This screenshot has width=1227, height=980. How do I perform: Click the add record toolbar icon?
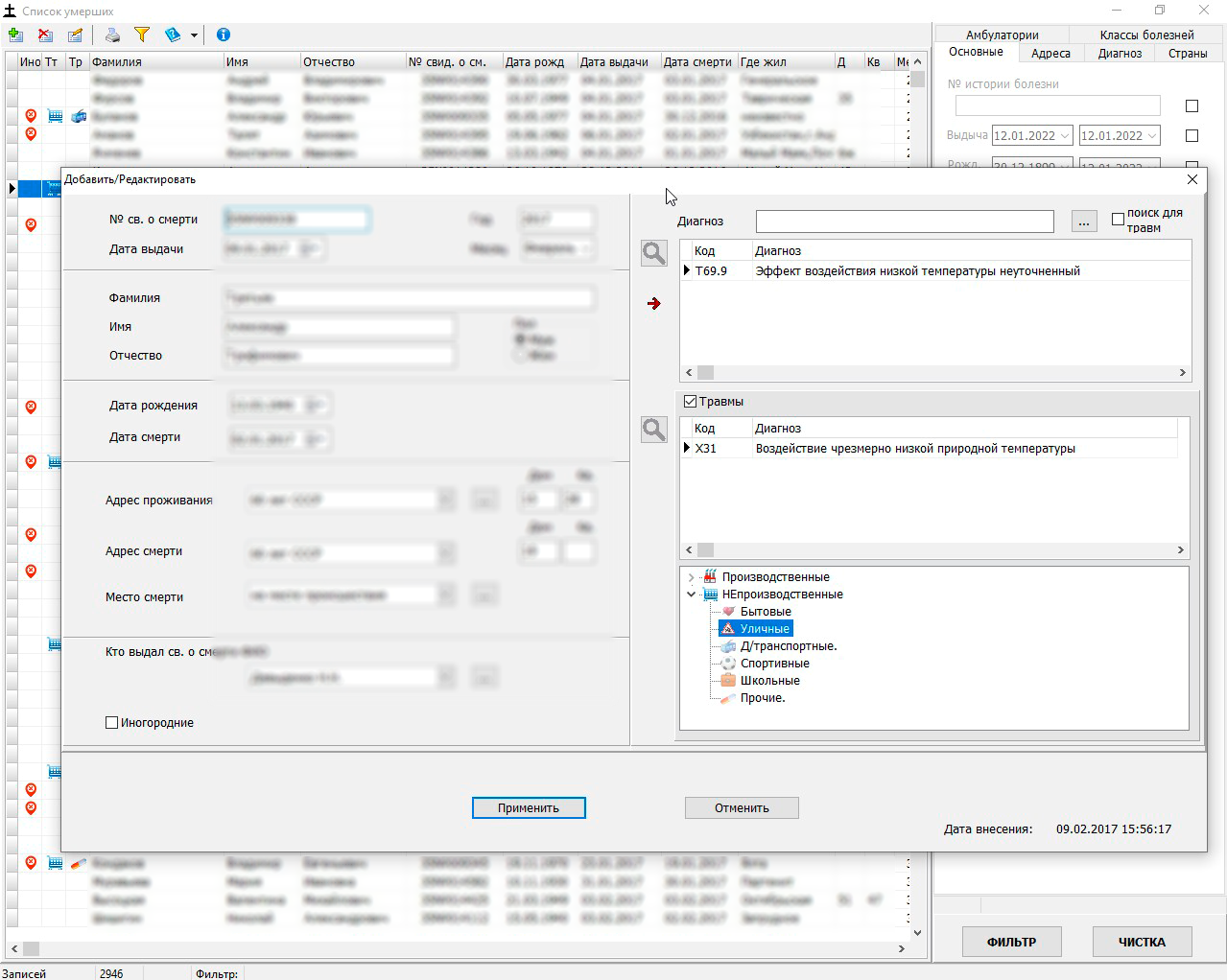(15, 35)
